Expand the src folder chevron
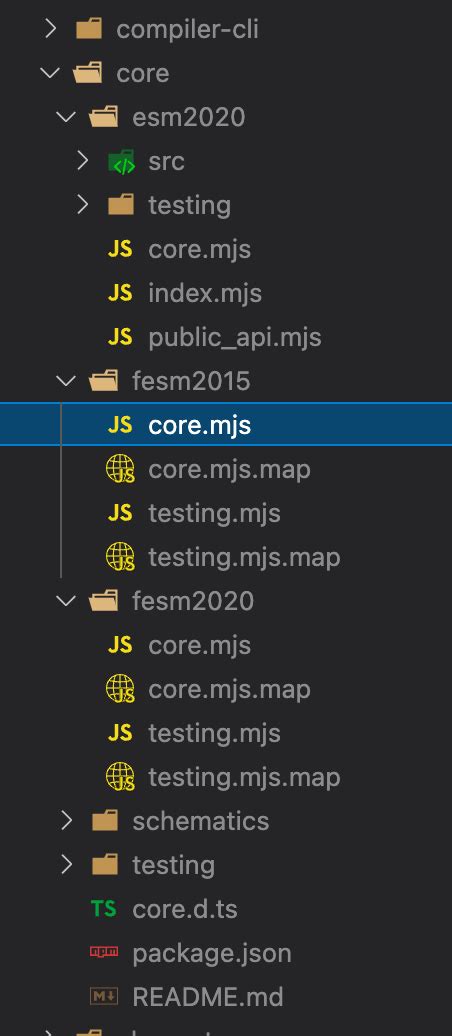Viewport: 452px width, 1036px height. 83,161
